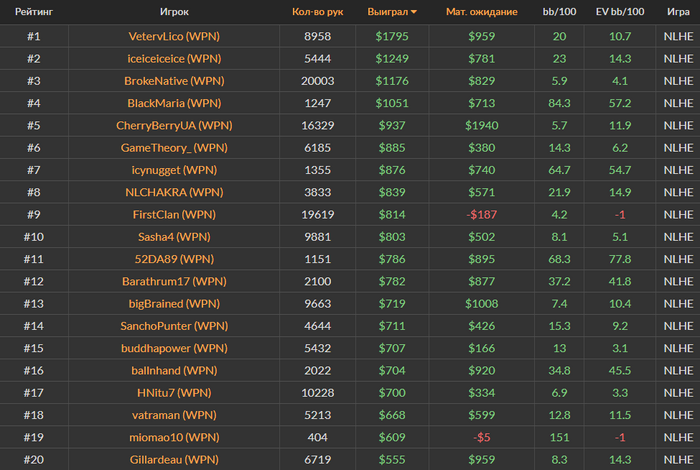Sort by Мат. ожидание column header
This screenshot has width=700, height=470.
coord(481,12)
